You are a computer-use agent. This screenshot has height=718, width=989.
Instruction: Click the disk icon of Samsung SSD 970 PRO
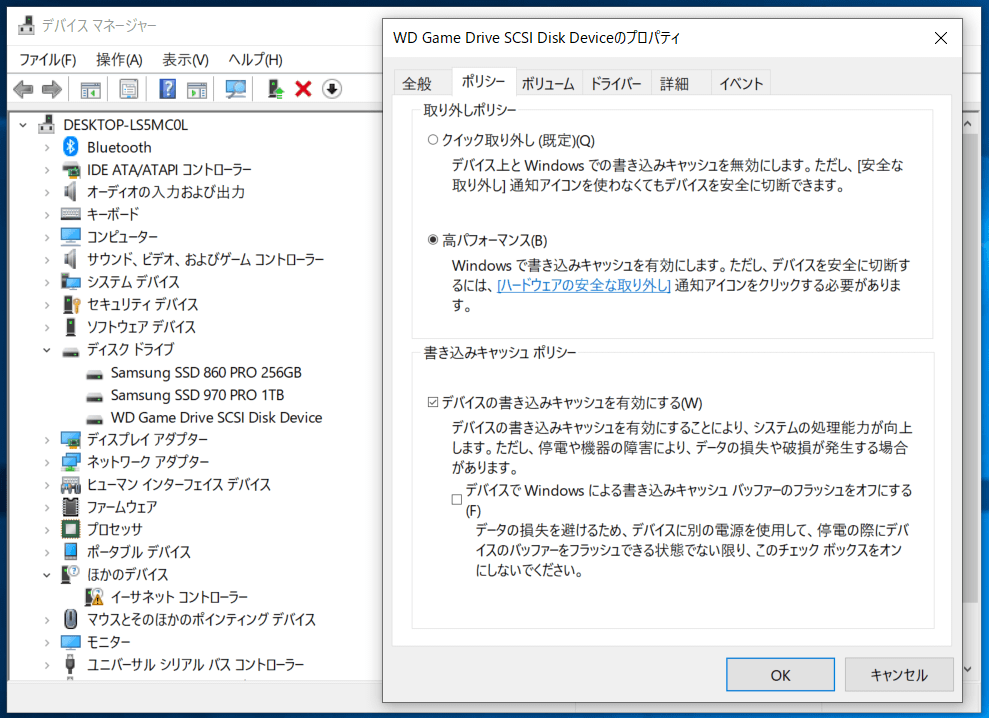coord(95,397)
